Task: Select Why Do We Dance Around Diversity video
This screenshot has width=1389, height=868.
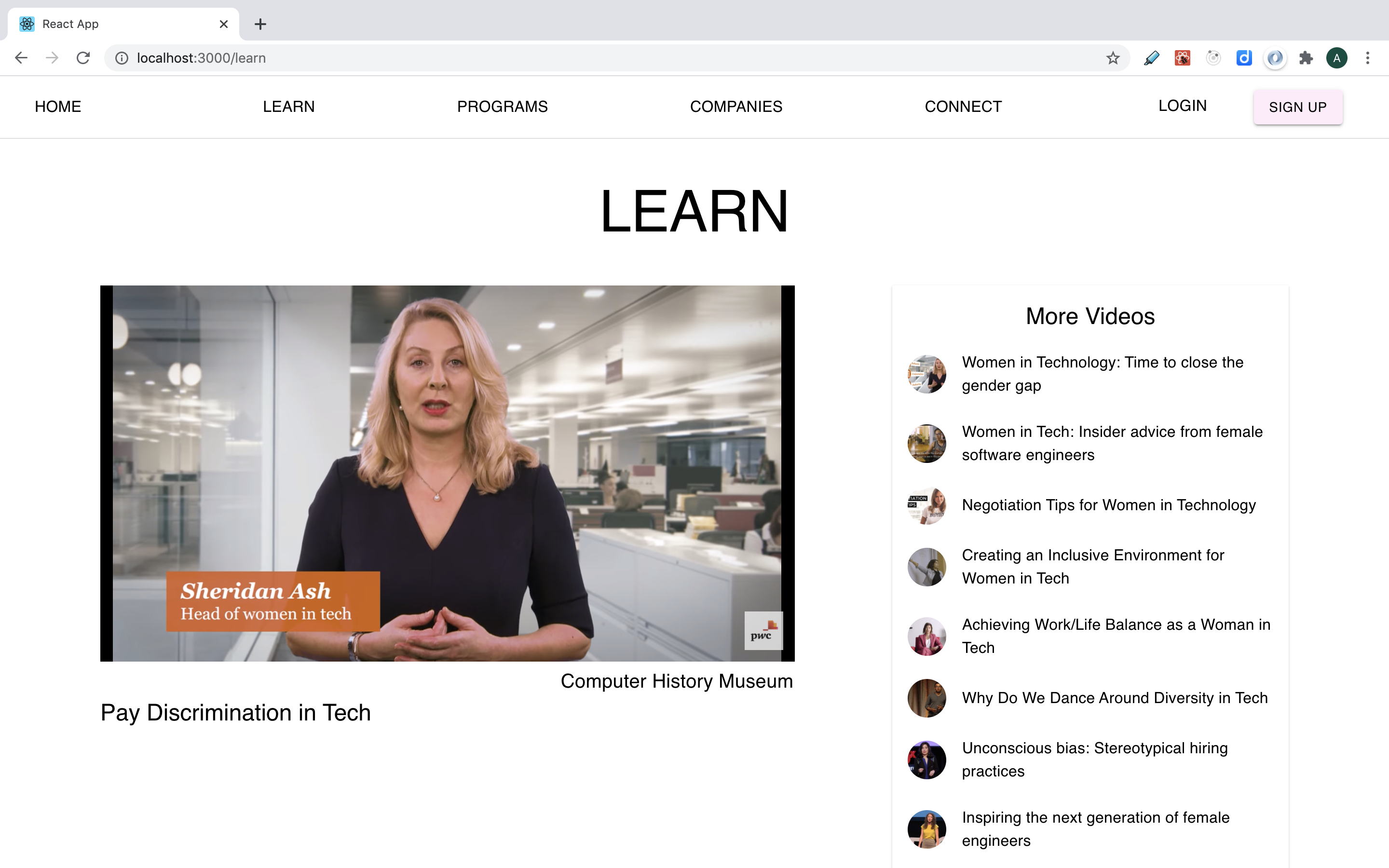Action: 1114,698
